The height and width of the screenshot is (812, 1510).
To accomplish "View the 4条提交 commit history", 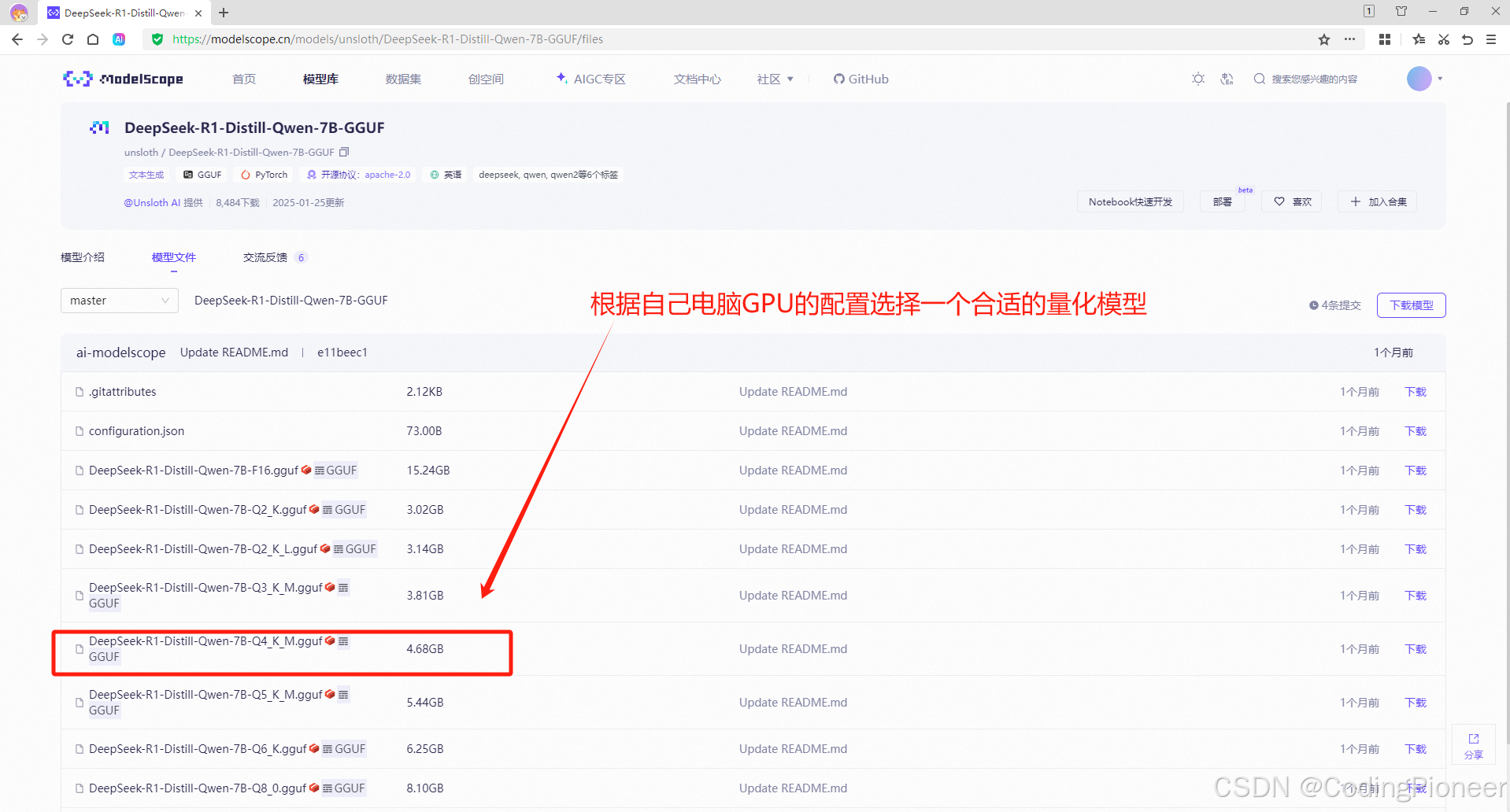I will tap(1335, 305).
